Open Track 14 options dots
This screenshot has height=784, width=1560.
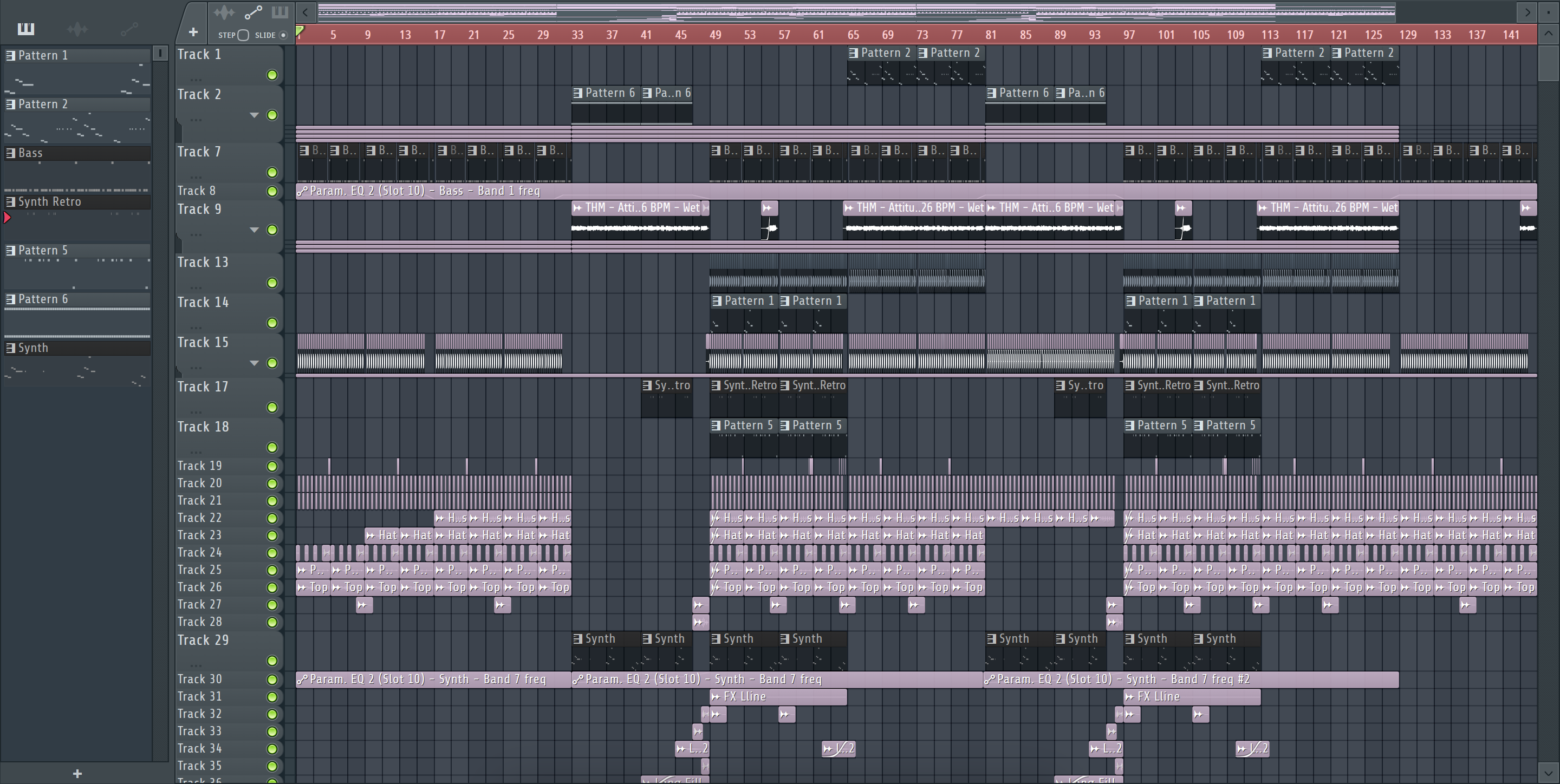click(195, 328)
